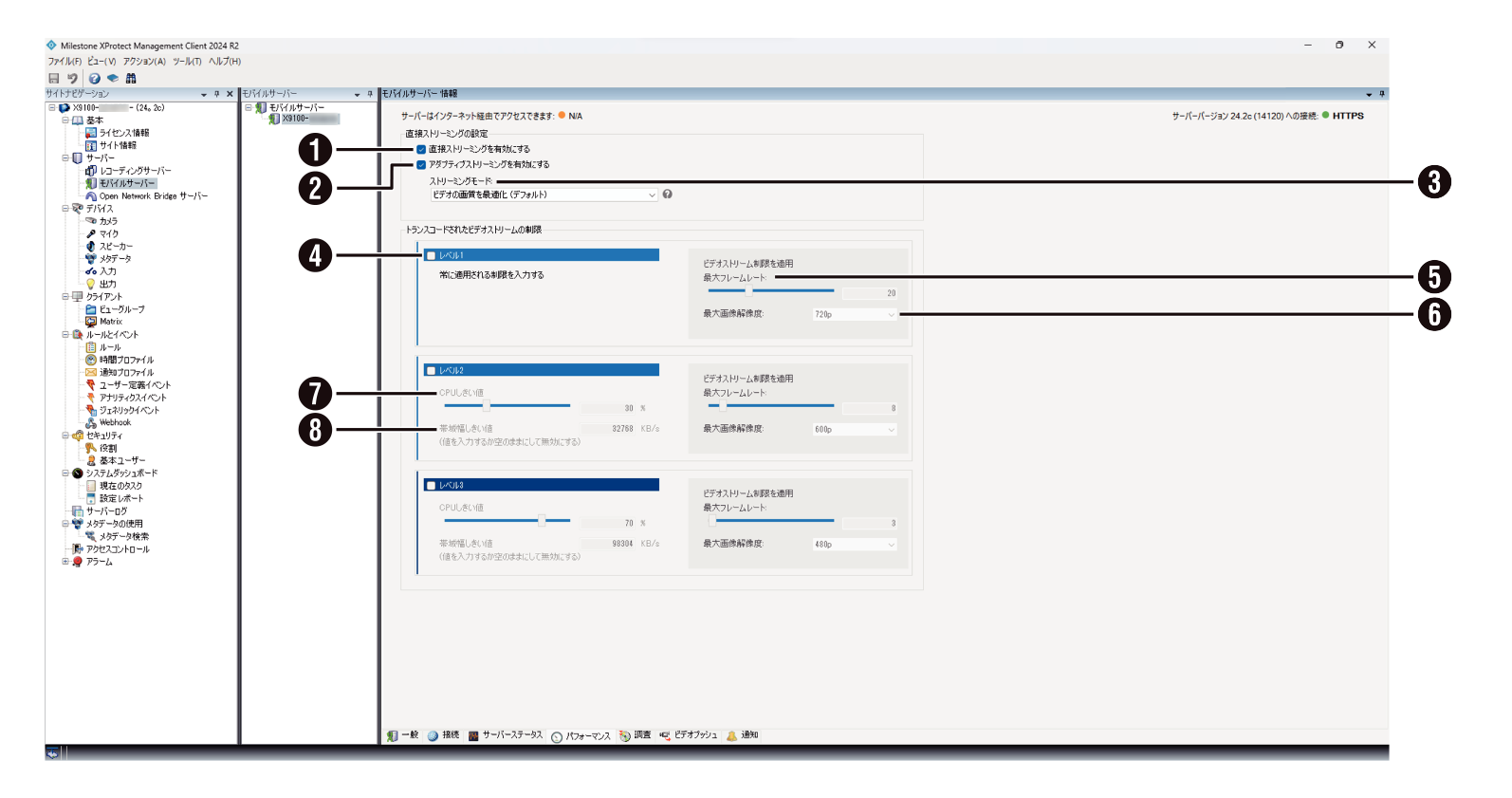1512x798 pixels.
Task: Click the スピーカー speaker icon
Action: 91,246
